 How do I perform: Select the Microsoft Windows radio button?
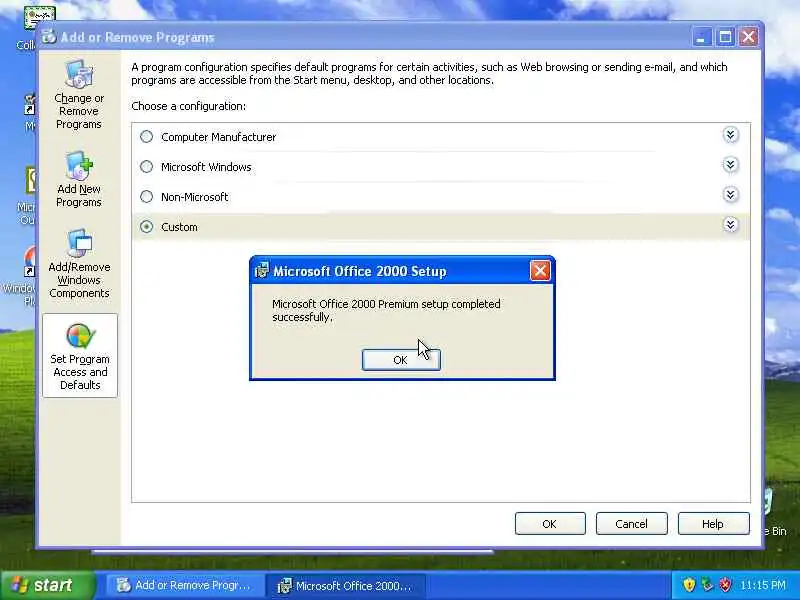pos(146,167)
